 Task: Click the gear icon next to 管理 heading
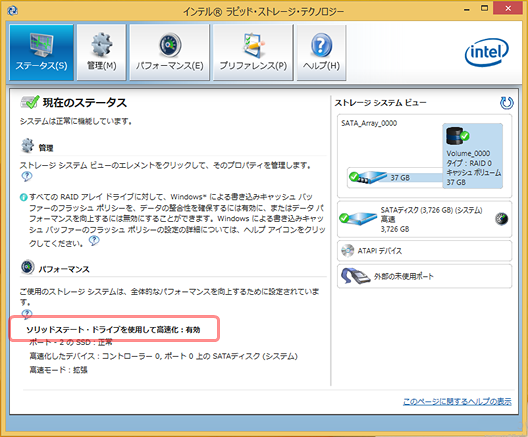[27, 146]
